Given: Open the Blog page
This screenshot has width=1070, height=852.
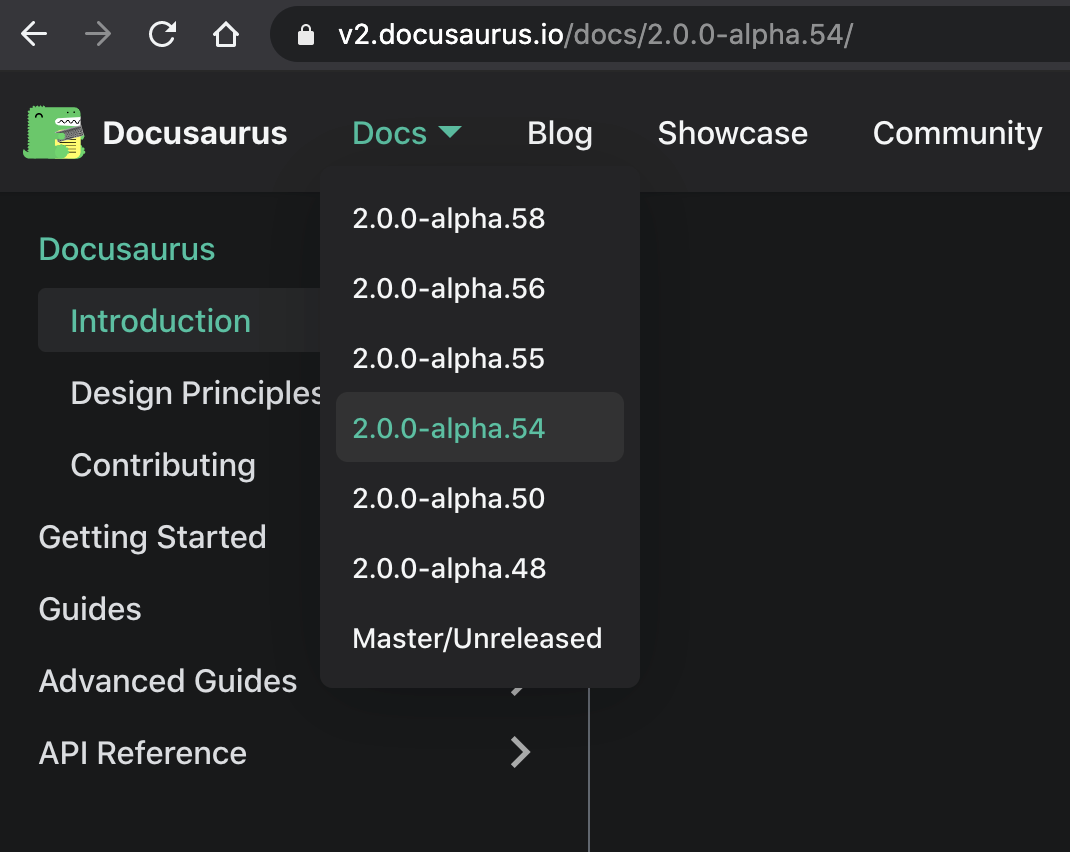Looking at the screenshot, I should pyautogui.click(x=559, y=132).
